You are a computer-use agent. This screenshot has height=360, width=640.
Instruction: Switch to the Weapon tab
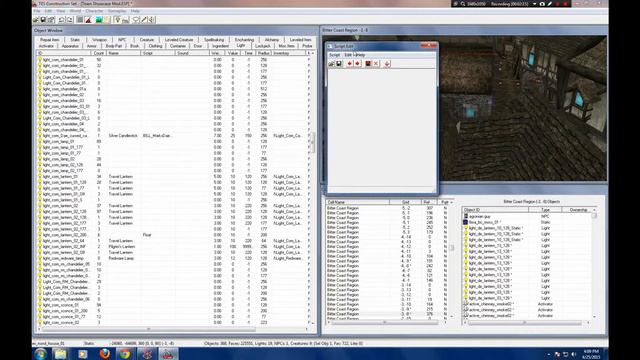click(99, 40)
